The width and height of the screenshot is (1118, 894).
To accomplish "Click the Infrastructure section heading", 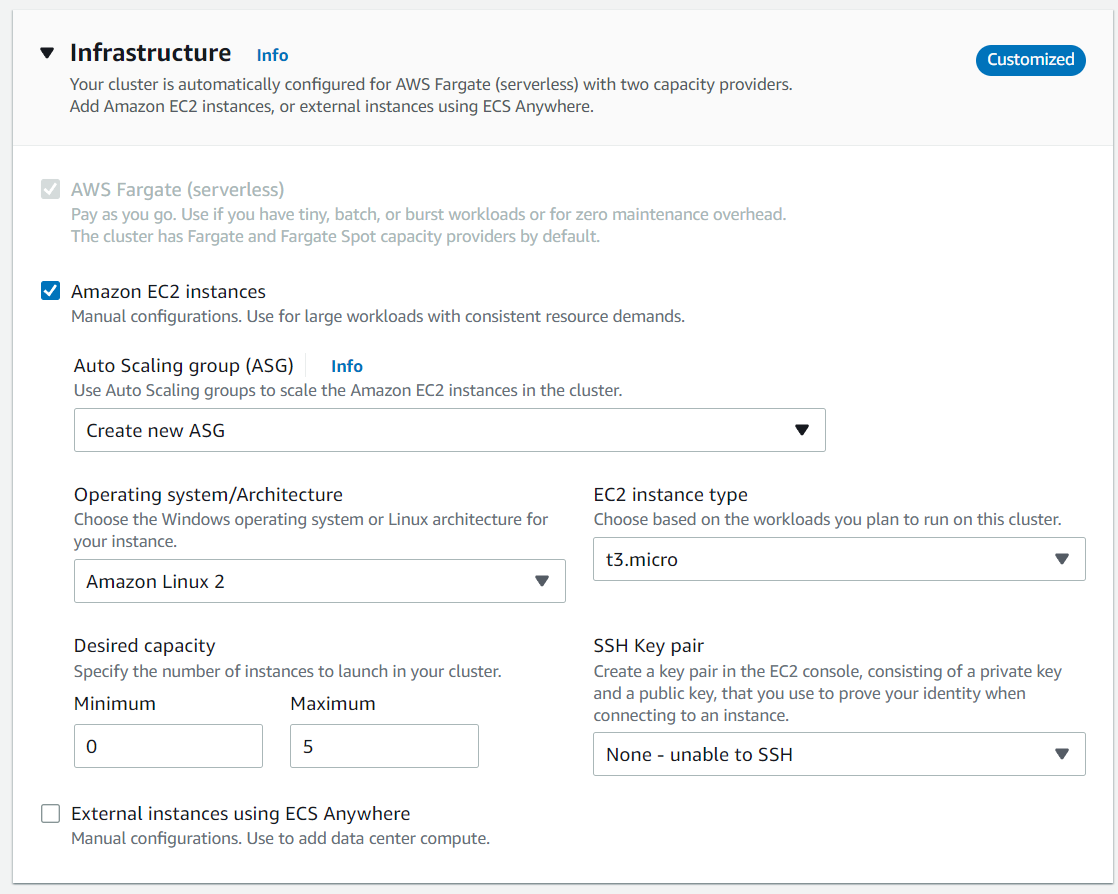I will pyautogui.click(x=150, y=53).
